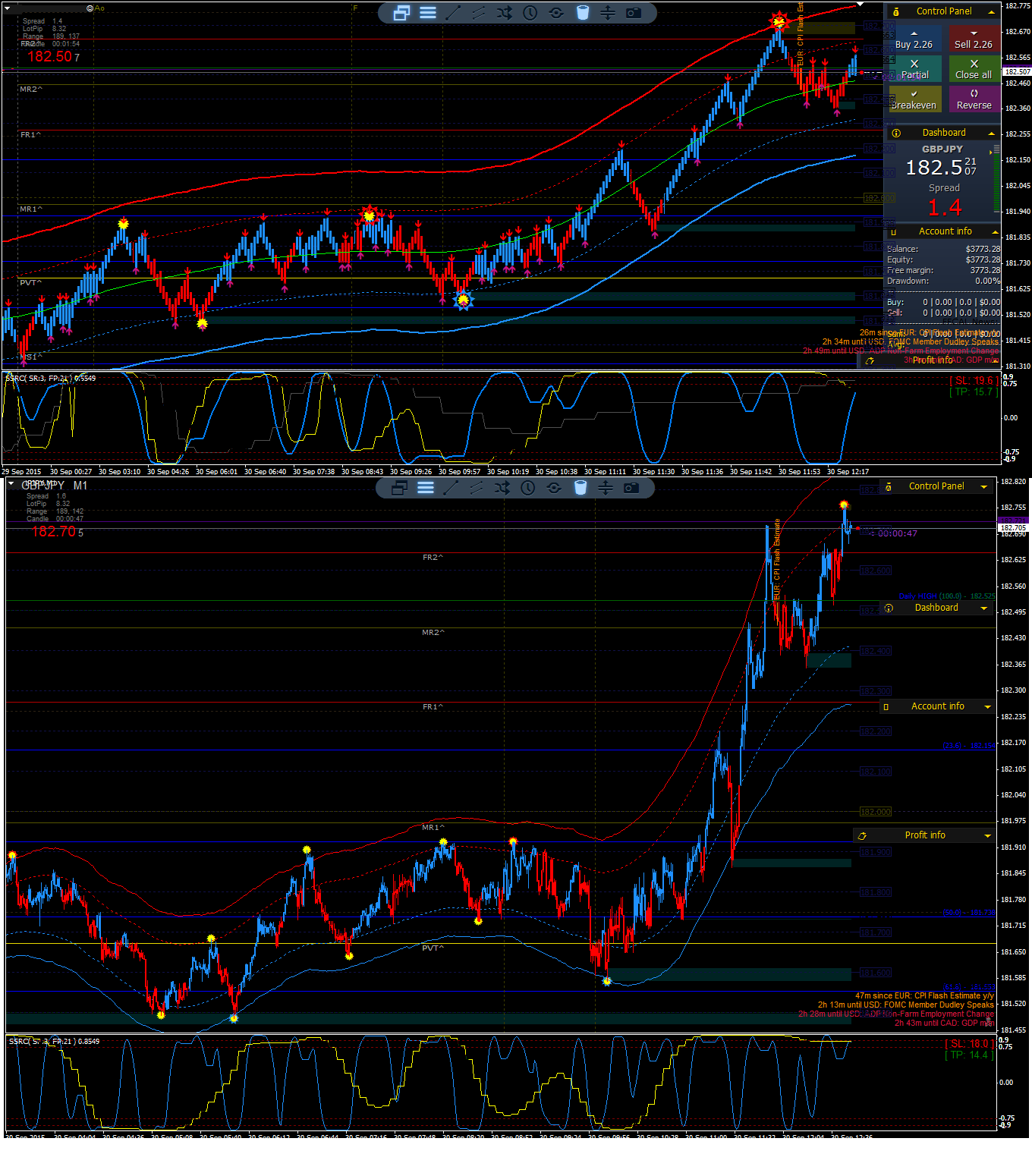Click the Reverse position button
Viewport: 1032px width, 1176px height.
(974, 99)
